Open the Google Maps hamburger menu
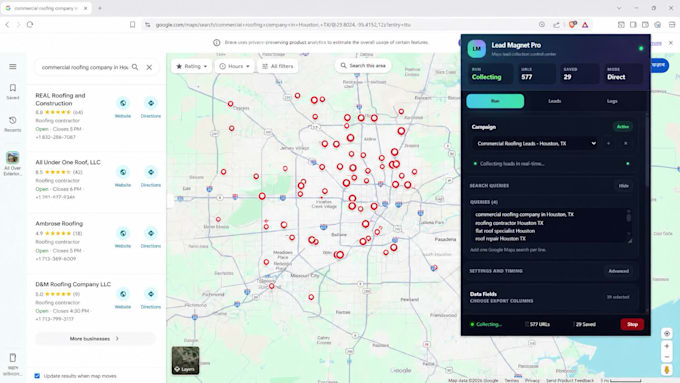This screenshot has width=680, height=383. click(13, 66)
